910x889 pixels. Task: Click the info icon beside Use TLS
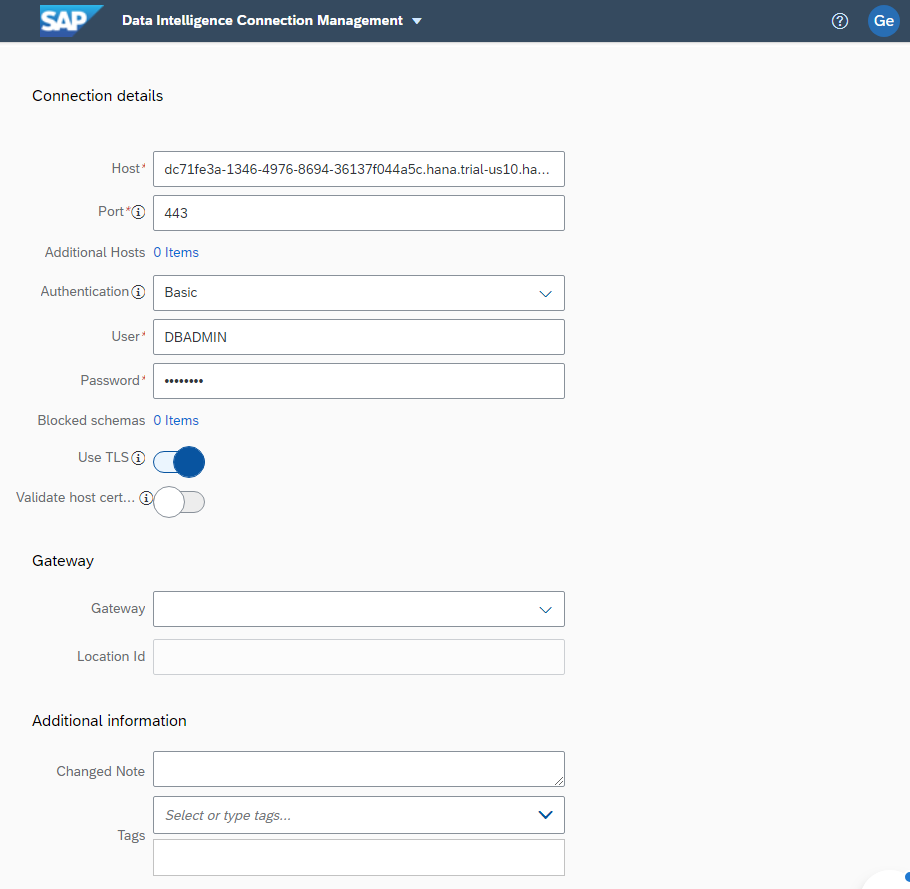tap(139, 457)
